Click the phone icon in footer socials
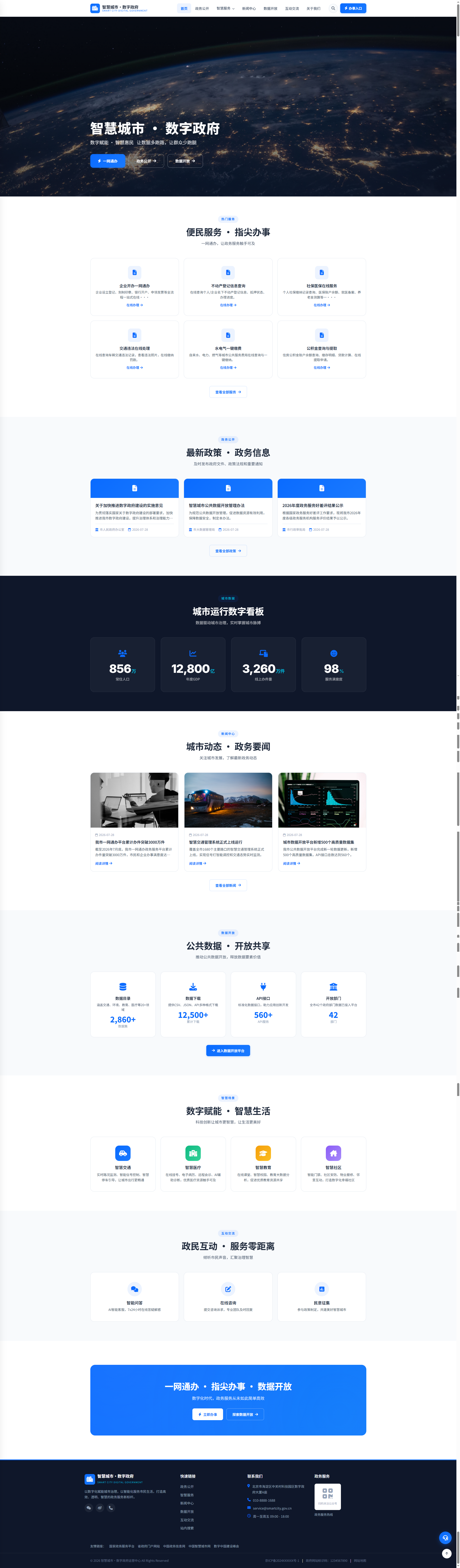The width and height of the screenshot is (460, 1568). [111, 1508]
